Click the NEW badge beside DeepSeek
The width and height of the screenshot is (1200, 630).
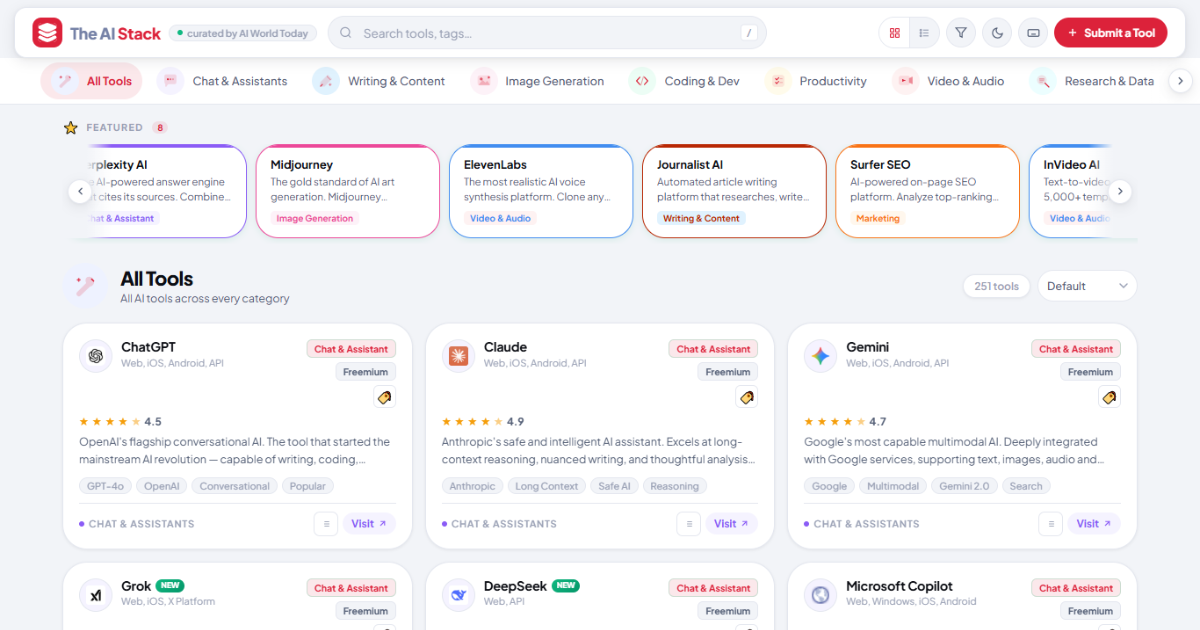[566, 586]
